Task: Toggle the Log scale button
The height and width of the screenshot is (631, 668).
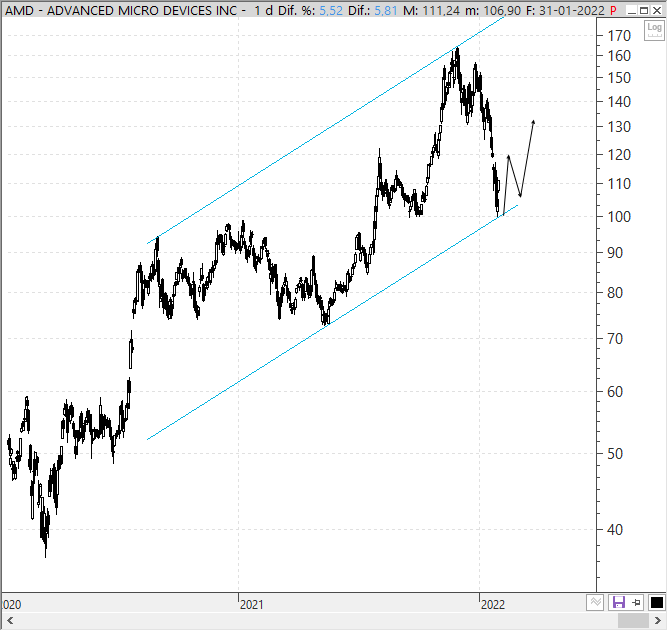Action: coord(654,31)
